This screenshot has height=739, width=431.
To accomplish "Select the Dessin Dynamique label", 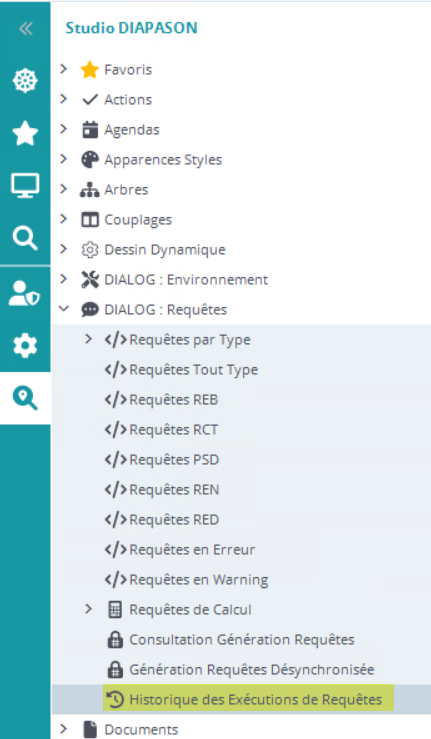I will click(x=165, y=250).
